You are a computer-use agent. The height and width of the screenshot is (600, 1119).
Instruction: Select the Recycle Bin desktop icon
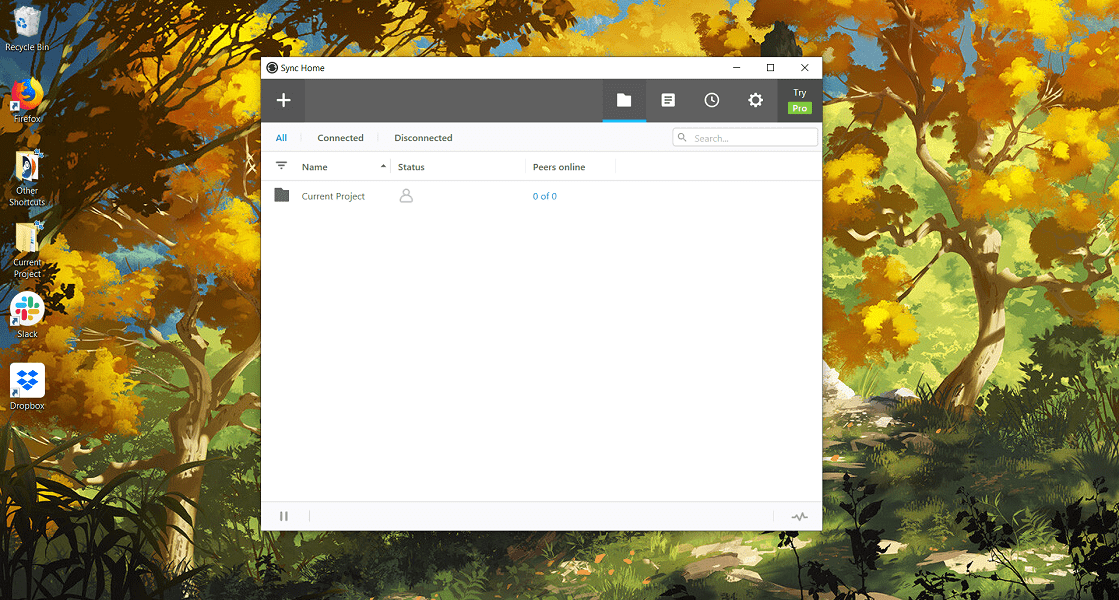coord(27,28)
